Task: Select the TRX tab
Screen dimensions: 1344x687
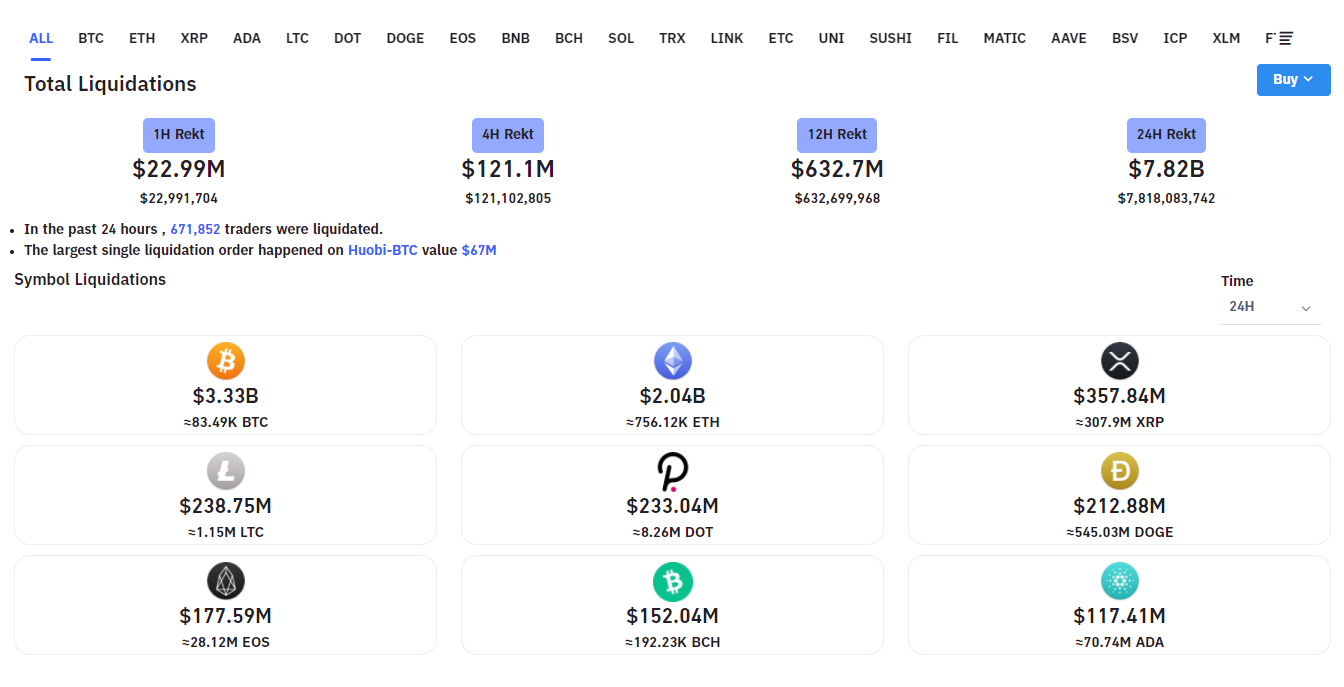Action: point(672,38)
